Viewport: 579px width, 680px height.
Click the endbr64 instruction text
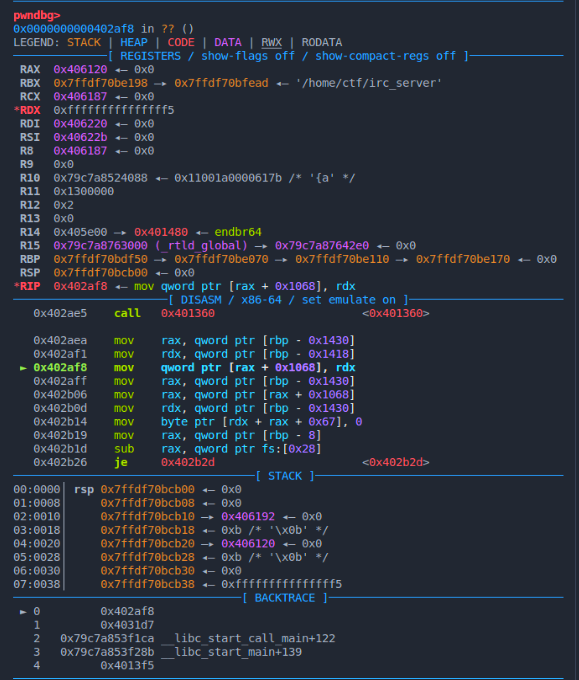238,232
